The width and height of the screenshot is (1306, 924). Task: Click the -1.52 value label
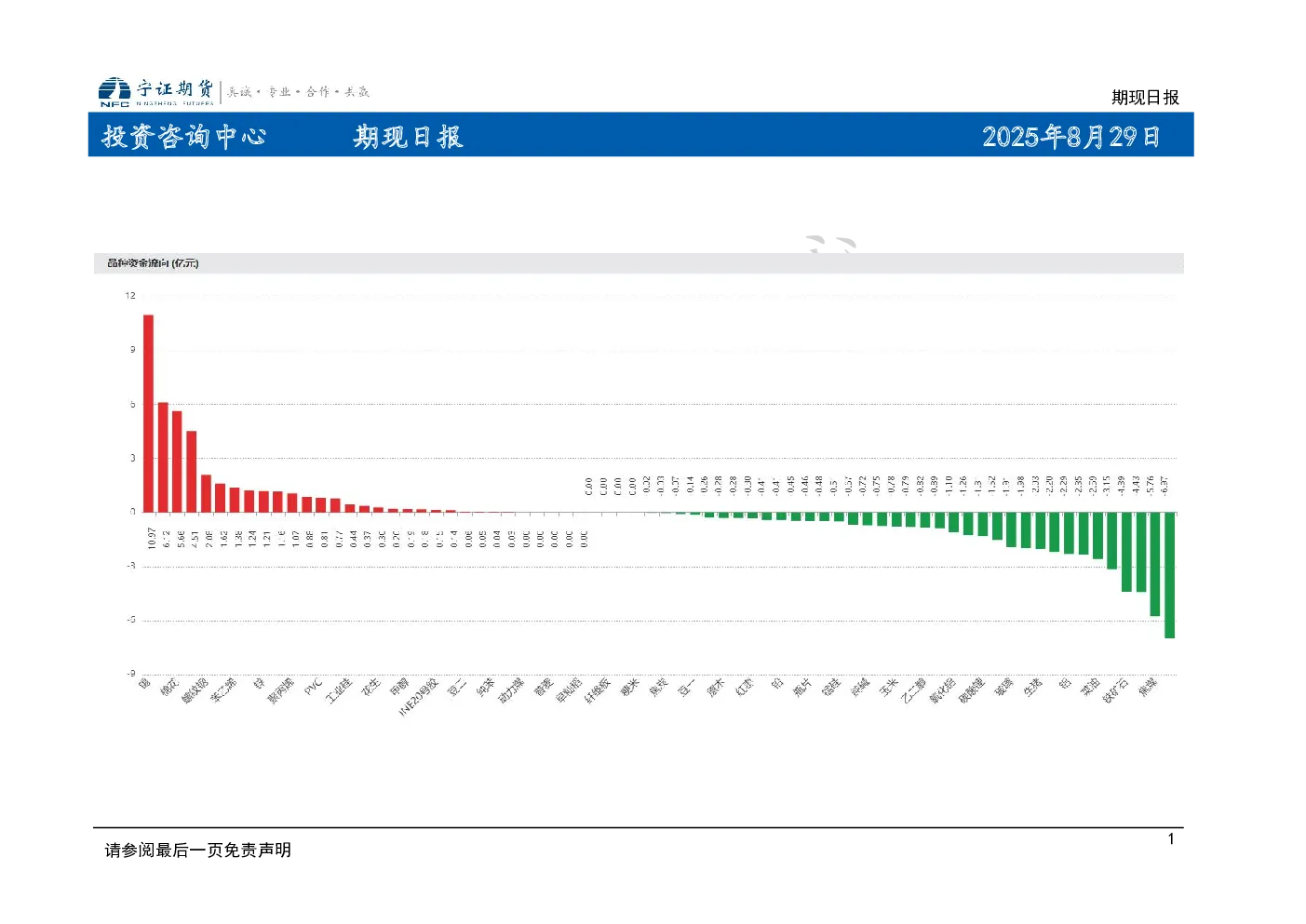point(992,485)
